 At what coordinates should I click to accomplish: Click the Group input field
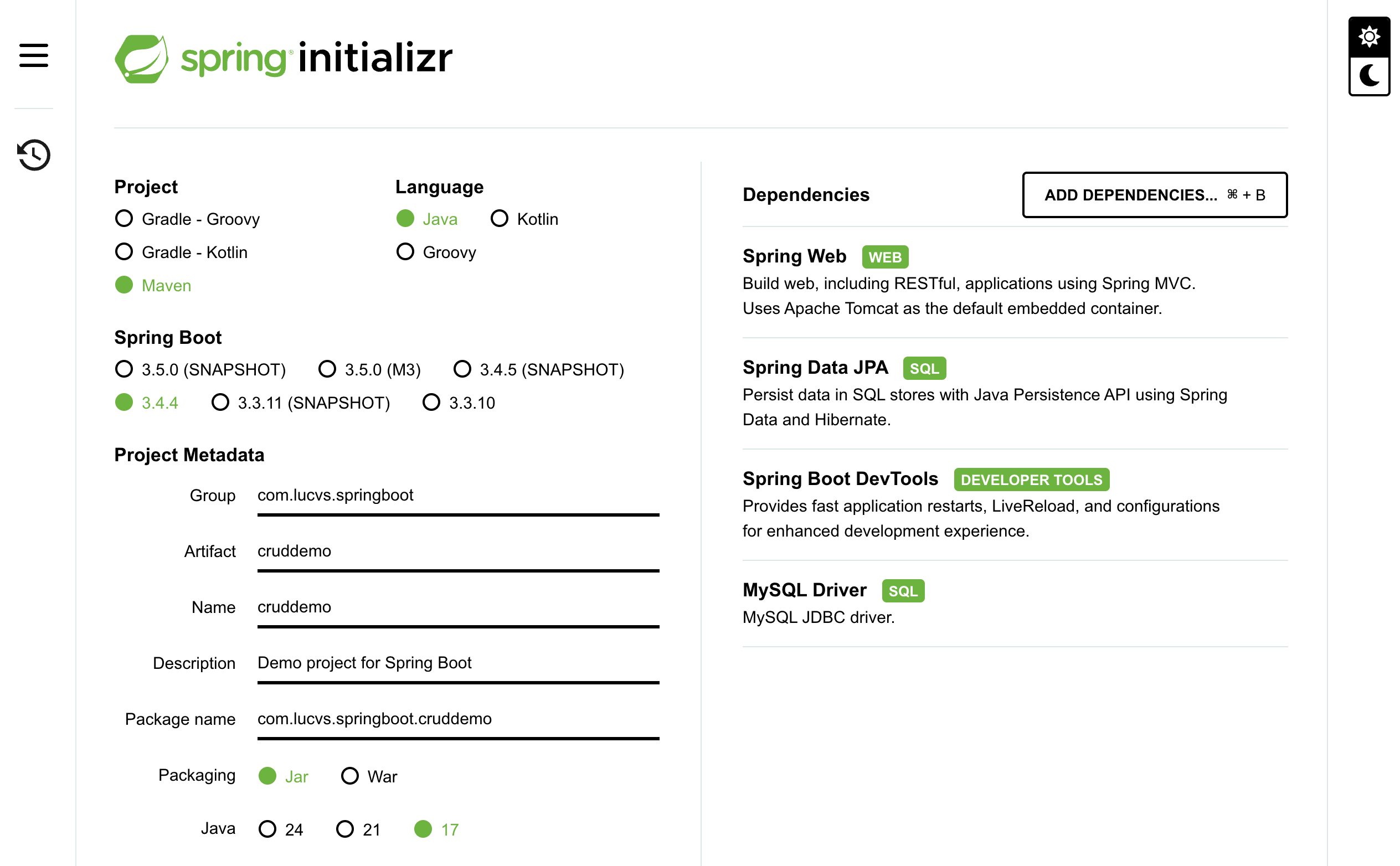click(x=457, y=496)
